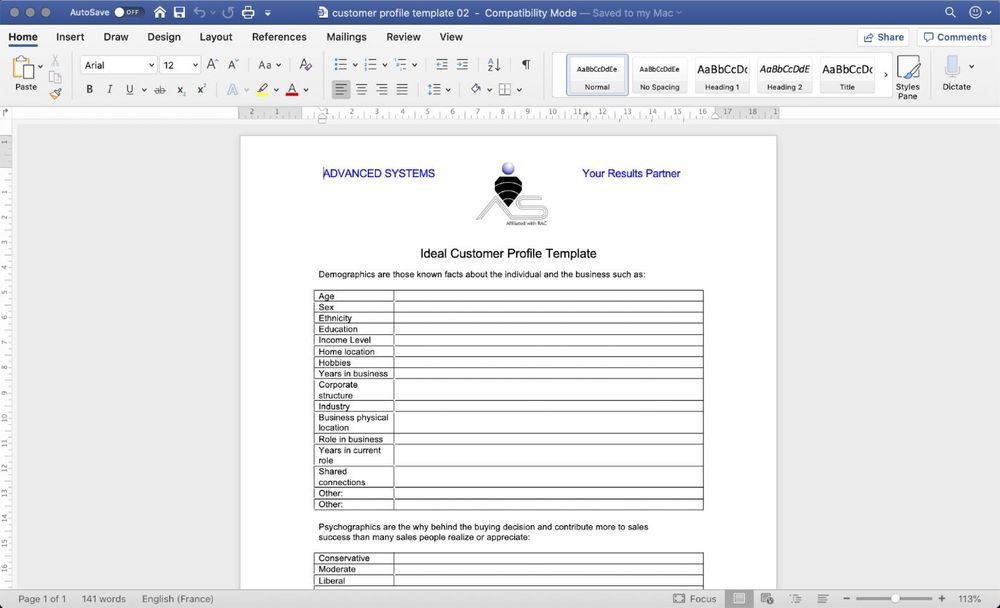This screenshot has height=608, width=1000.
Task: Select the Format Painter tool
Action: coord(56,93)
